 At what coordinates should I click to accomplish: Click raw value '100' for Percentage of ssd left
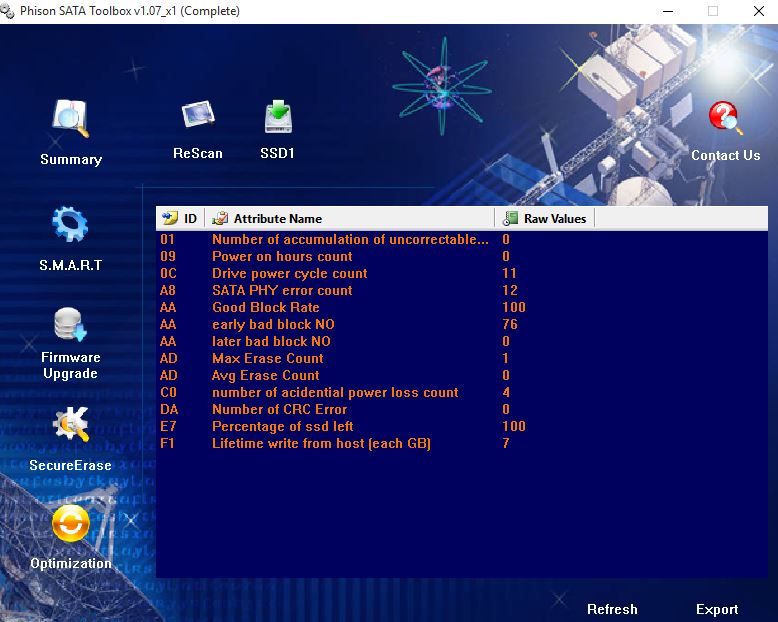click(x=514, y=426)
